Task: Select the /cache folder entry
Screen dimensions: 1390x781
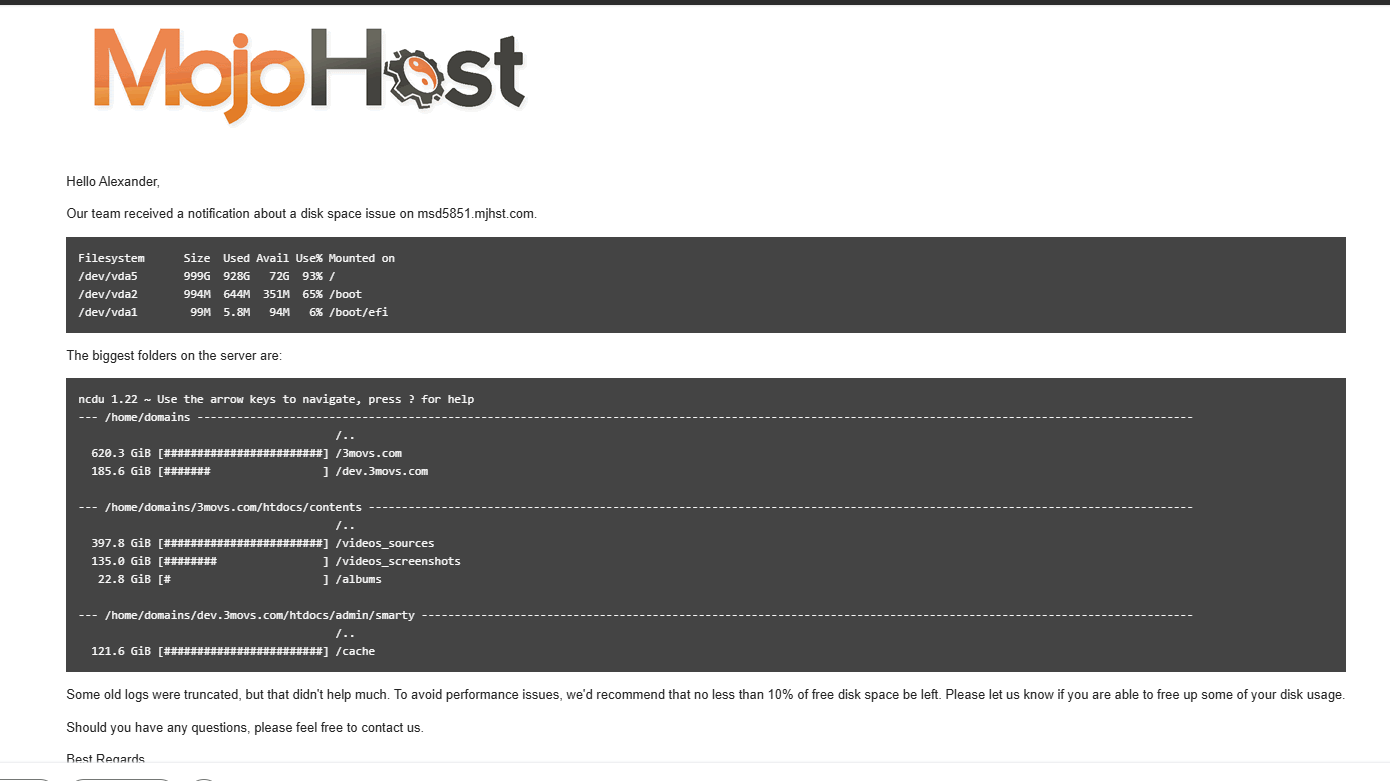Action: (x=356, y=651)
